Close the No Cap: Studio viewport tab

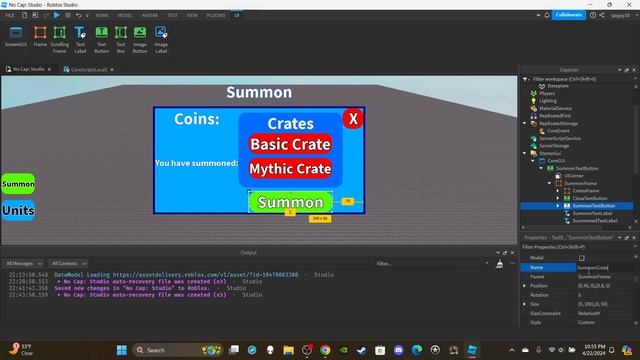(x=49, y=69)
